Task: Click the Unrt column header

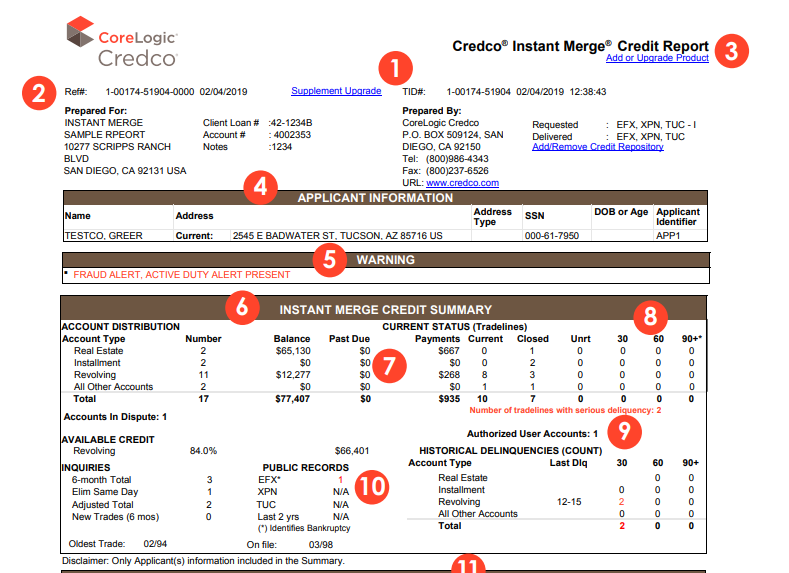Action: [581, 339]
